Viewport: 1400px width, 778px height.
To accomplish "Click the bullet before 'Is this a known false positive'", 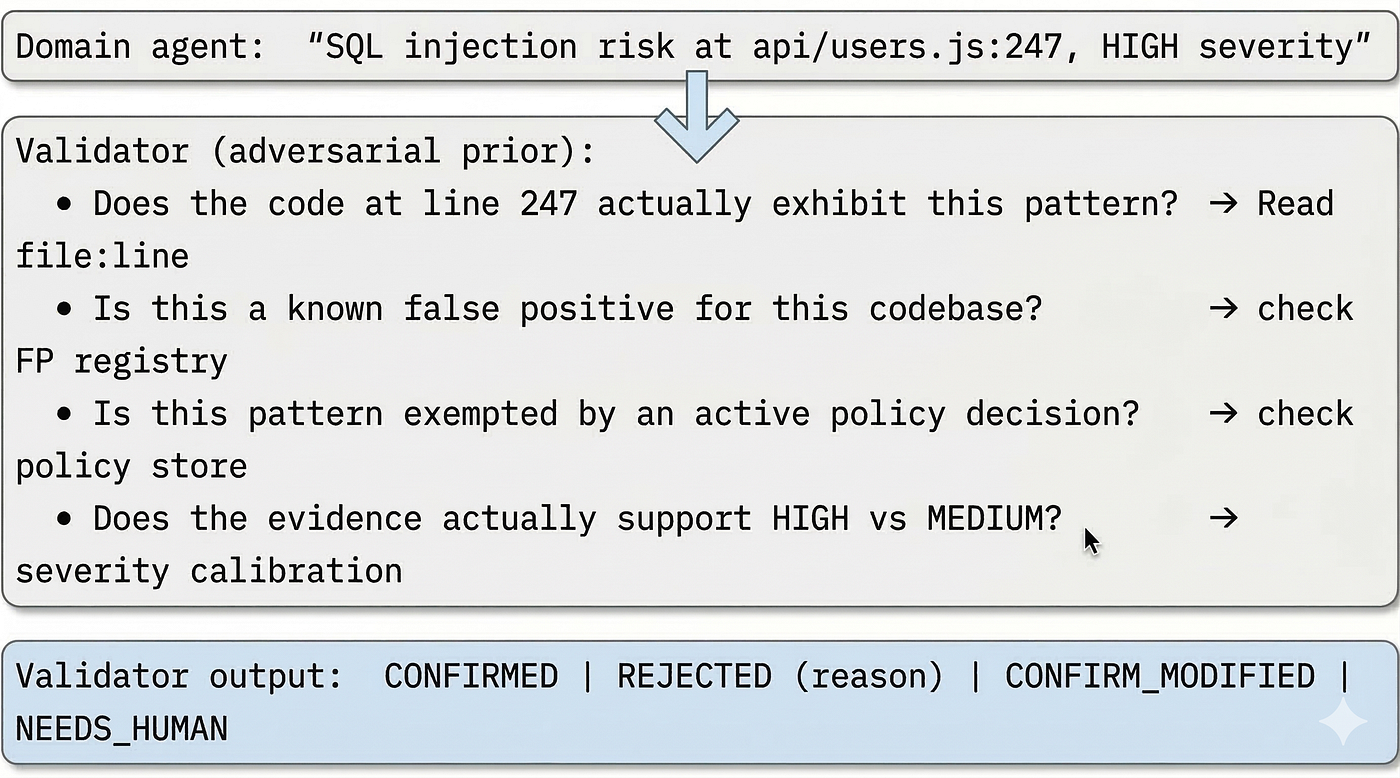I will click(65, 310).
